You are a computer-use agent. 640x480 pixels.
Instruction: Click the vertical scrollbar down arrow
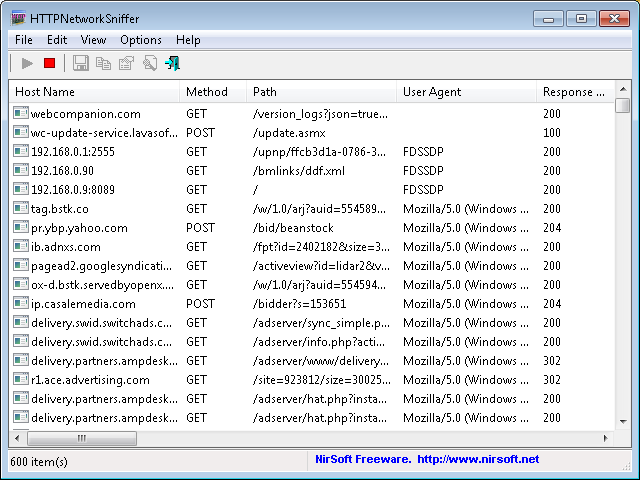pyautogui.click(x=623, y=422)
